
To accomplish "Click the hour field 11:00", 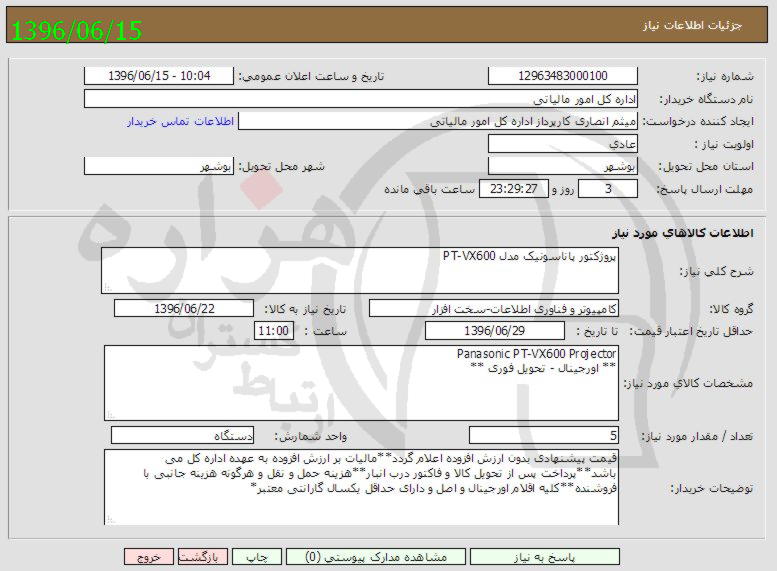I will [x=274, y=331].
